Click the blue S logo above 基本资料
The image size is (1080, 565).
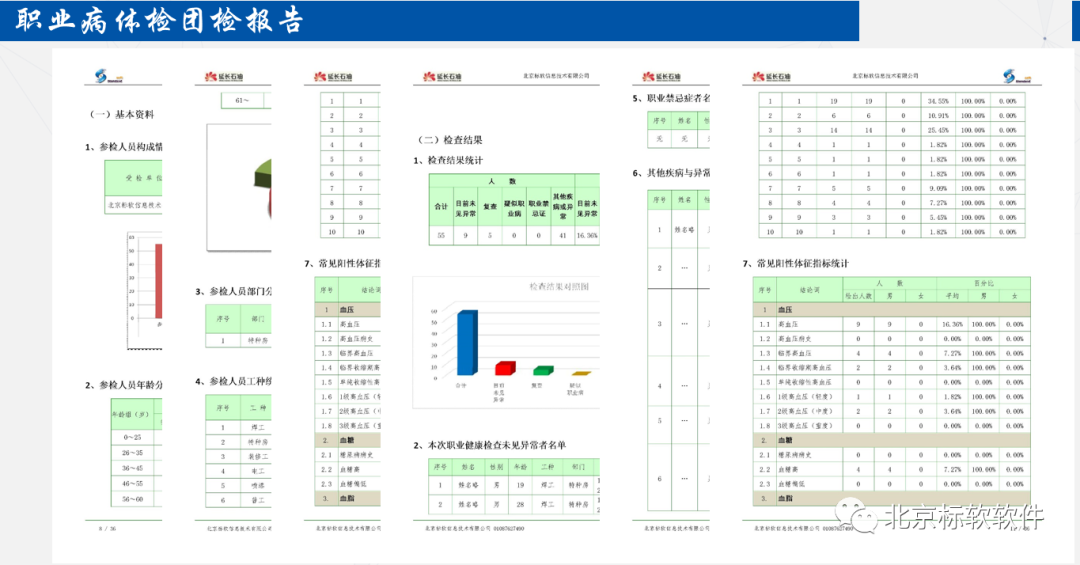click(107, 76)
